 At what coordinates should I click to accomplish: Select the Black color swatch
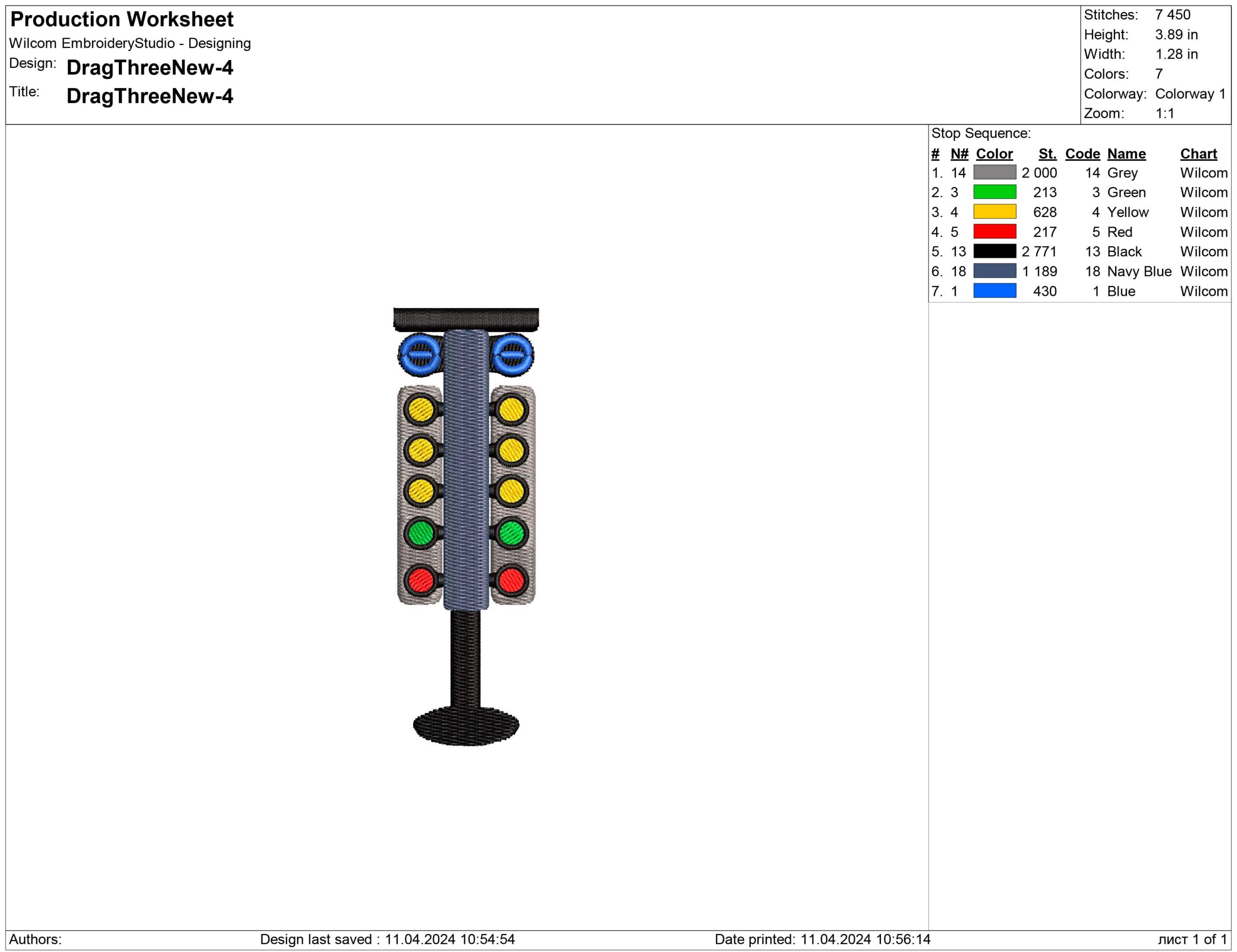(994, 251)
